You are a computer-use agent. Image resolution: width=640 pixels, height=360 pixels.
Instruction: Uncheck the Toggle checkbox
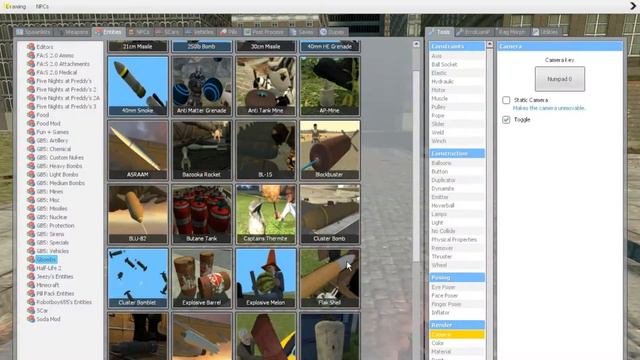click(506, 120)
